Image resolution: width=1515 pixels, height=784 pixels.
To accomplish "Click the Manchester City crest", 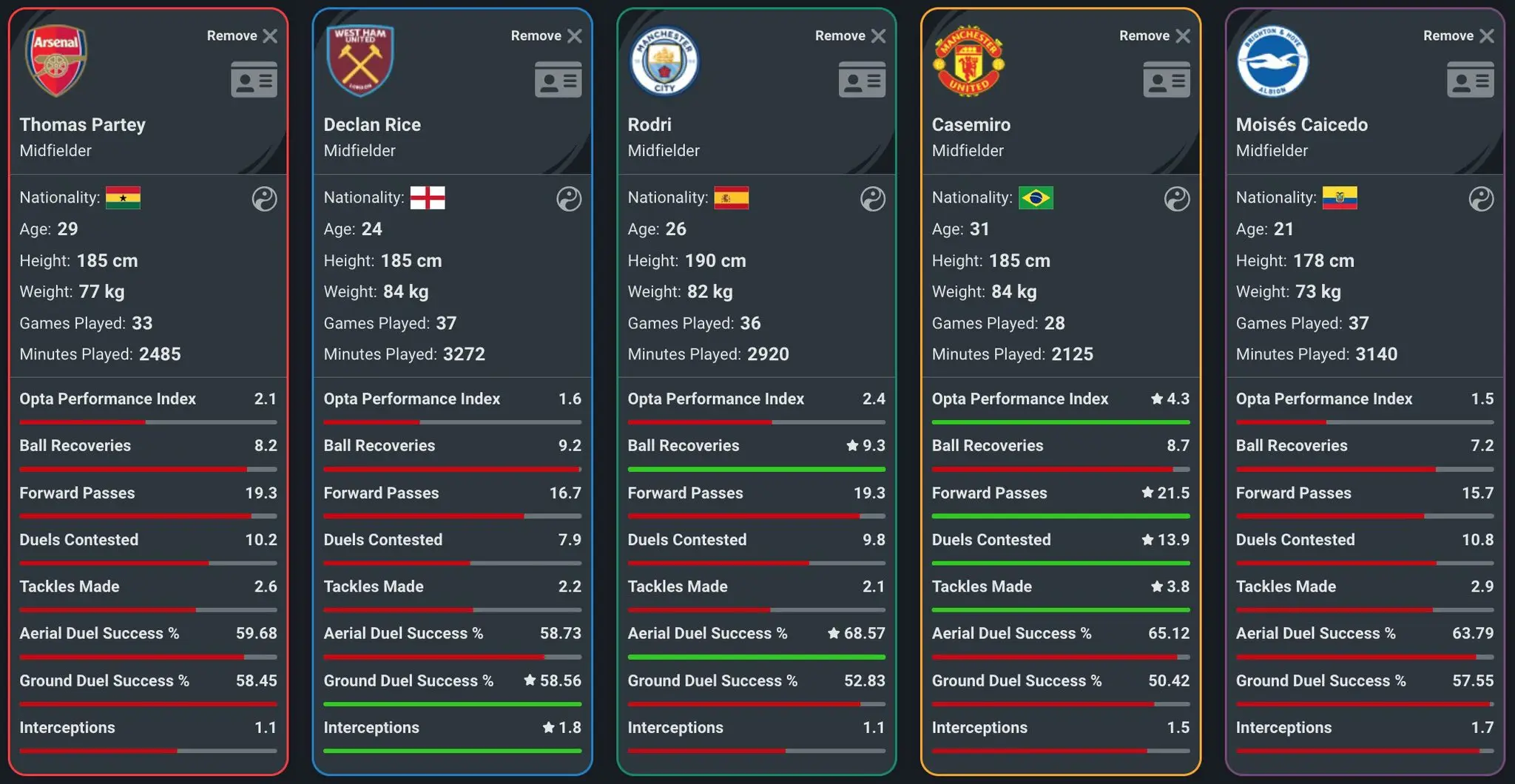I will coord(664,61).
